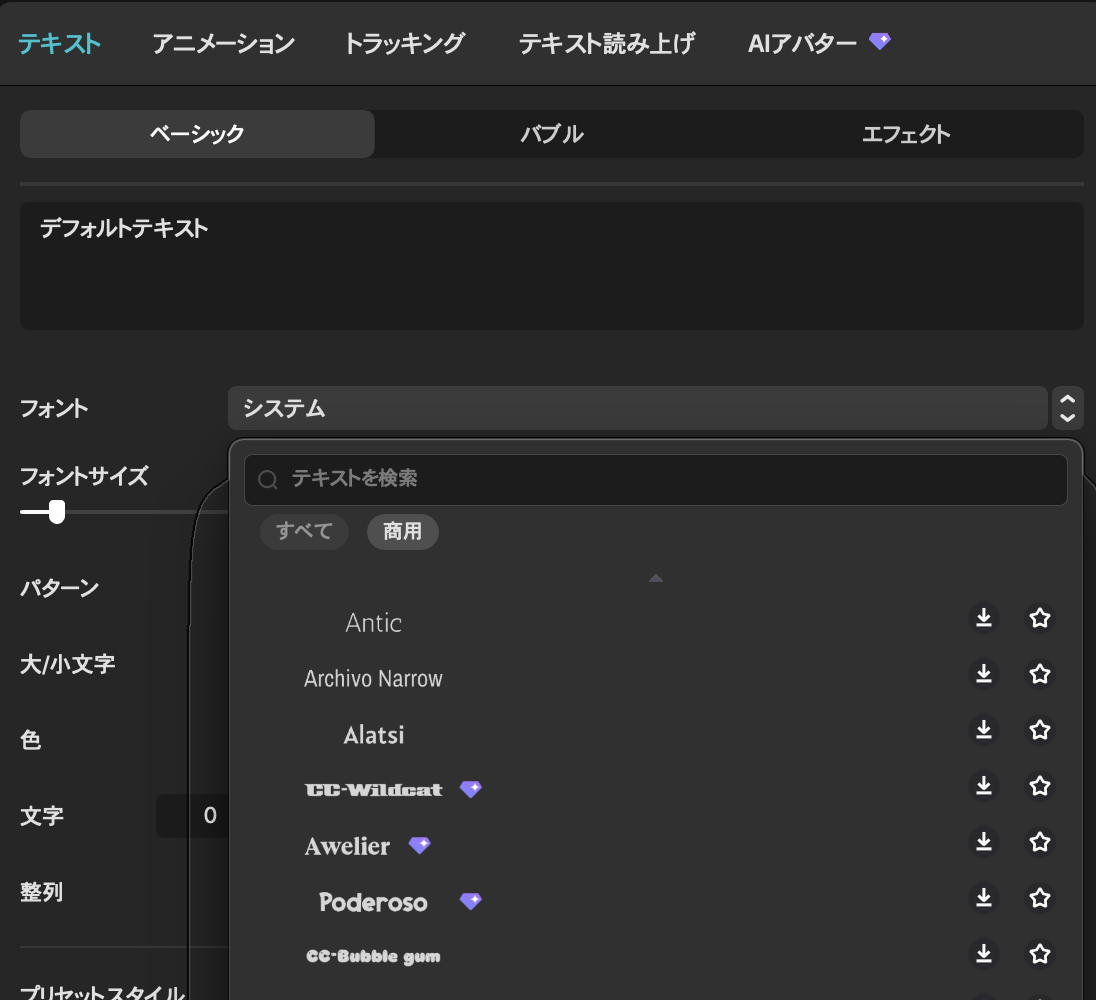
Task: Star the Archivo Narrow font
Action: [1039, 674]
